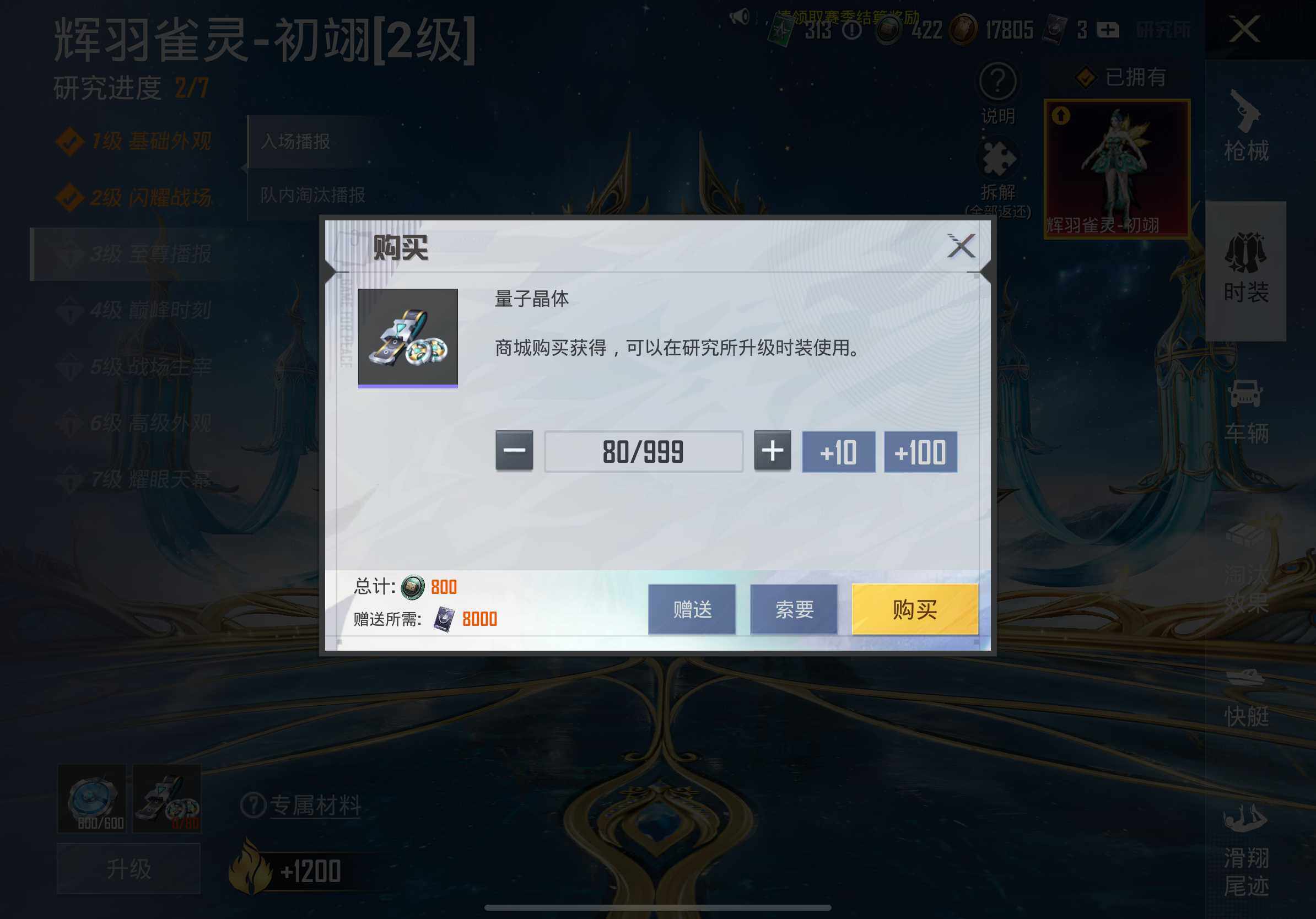Click the 拆解 puzzle piece icon
The image size is (1316, 919).
click(997, 159)
